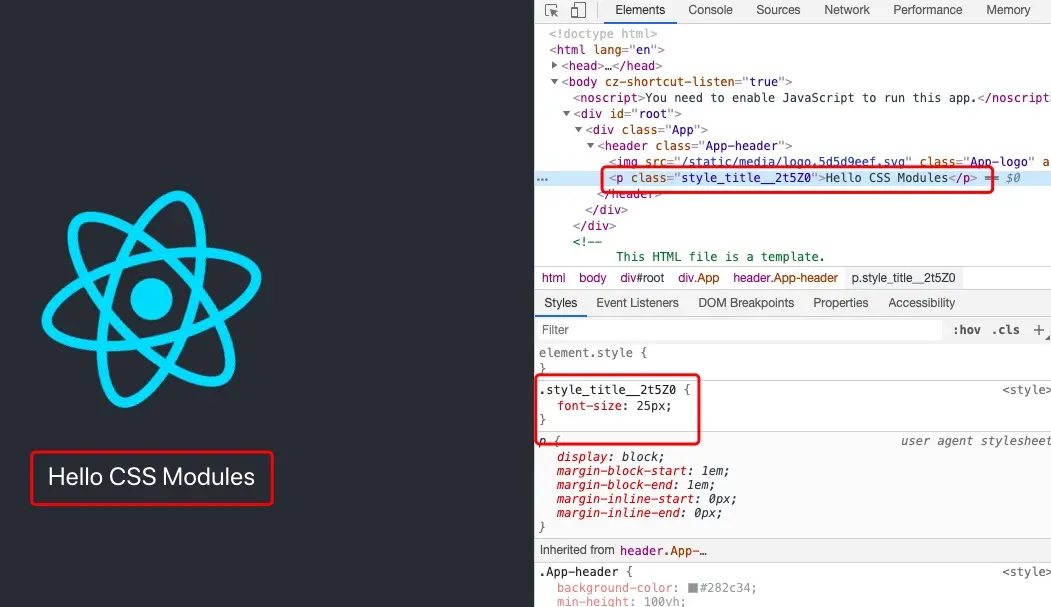Click the Hello CSS Modules page text
The width and height of the screenshot is (1051, 607).
(x=151, y=477)
